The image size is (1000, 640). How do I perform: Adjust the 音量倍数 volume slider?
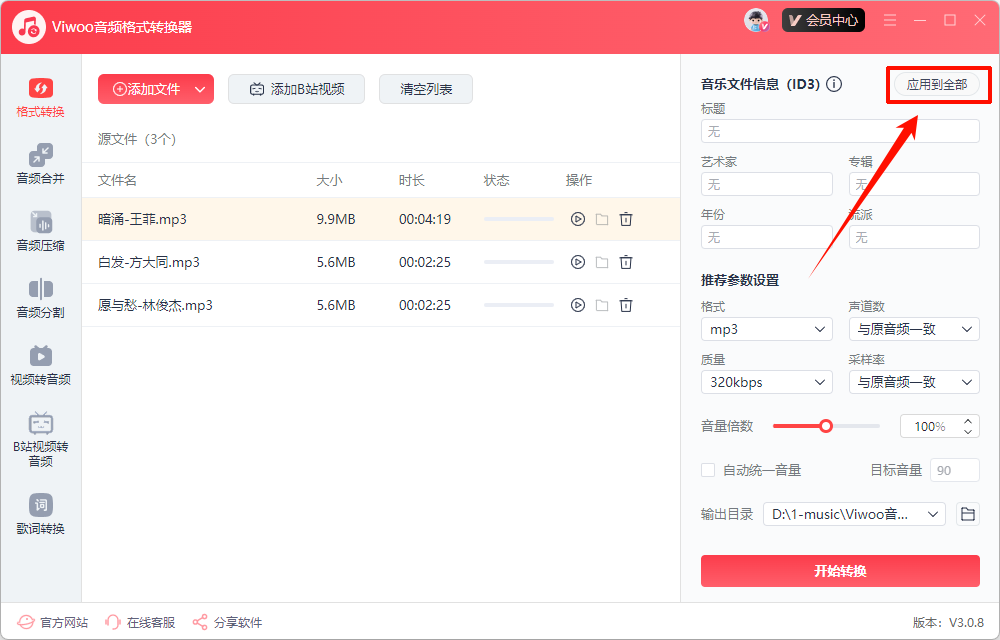pyautogui.click(x=826, y=425)
